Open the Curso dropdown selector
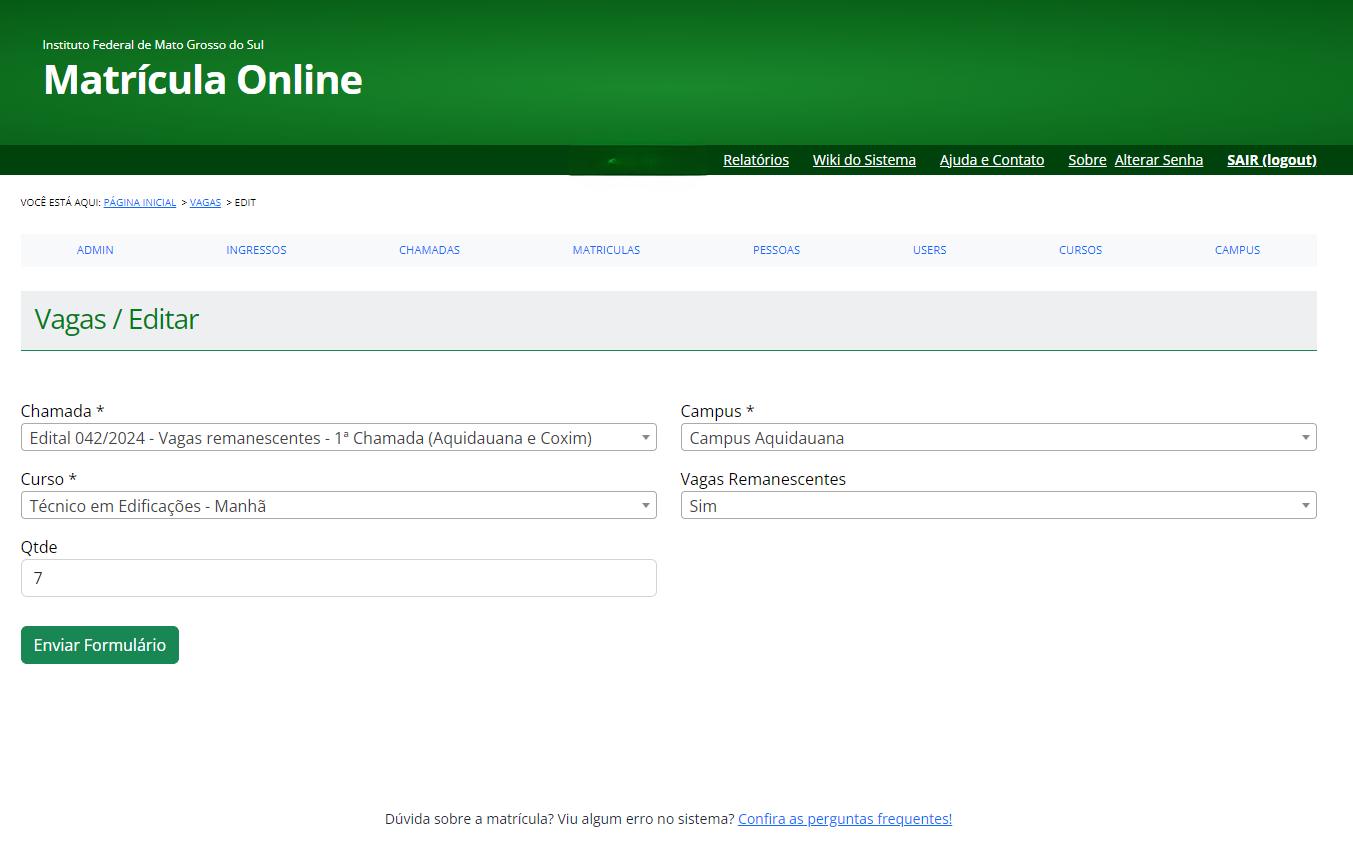The width and height of the screenshot is (1353, 843). point(338,506)
